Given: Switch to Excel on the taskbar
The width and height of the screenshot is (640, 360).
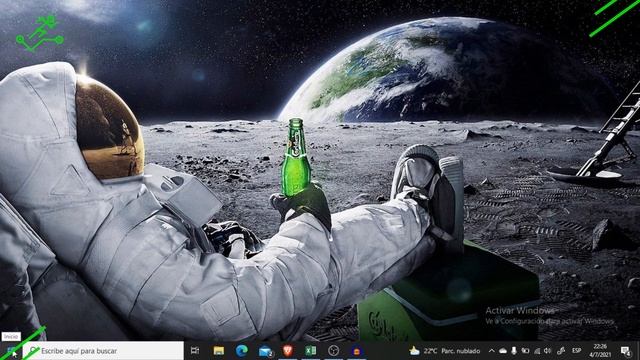Looking at the screenshot, I should (311, 351).
